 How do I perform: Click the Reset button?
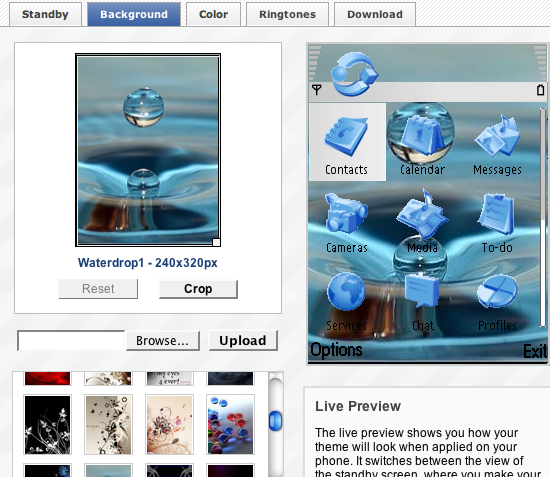pos(98,289)
